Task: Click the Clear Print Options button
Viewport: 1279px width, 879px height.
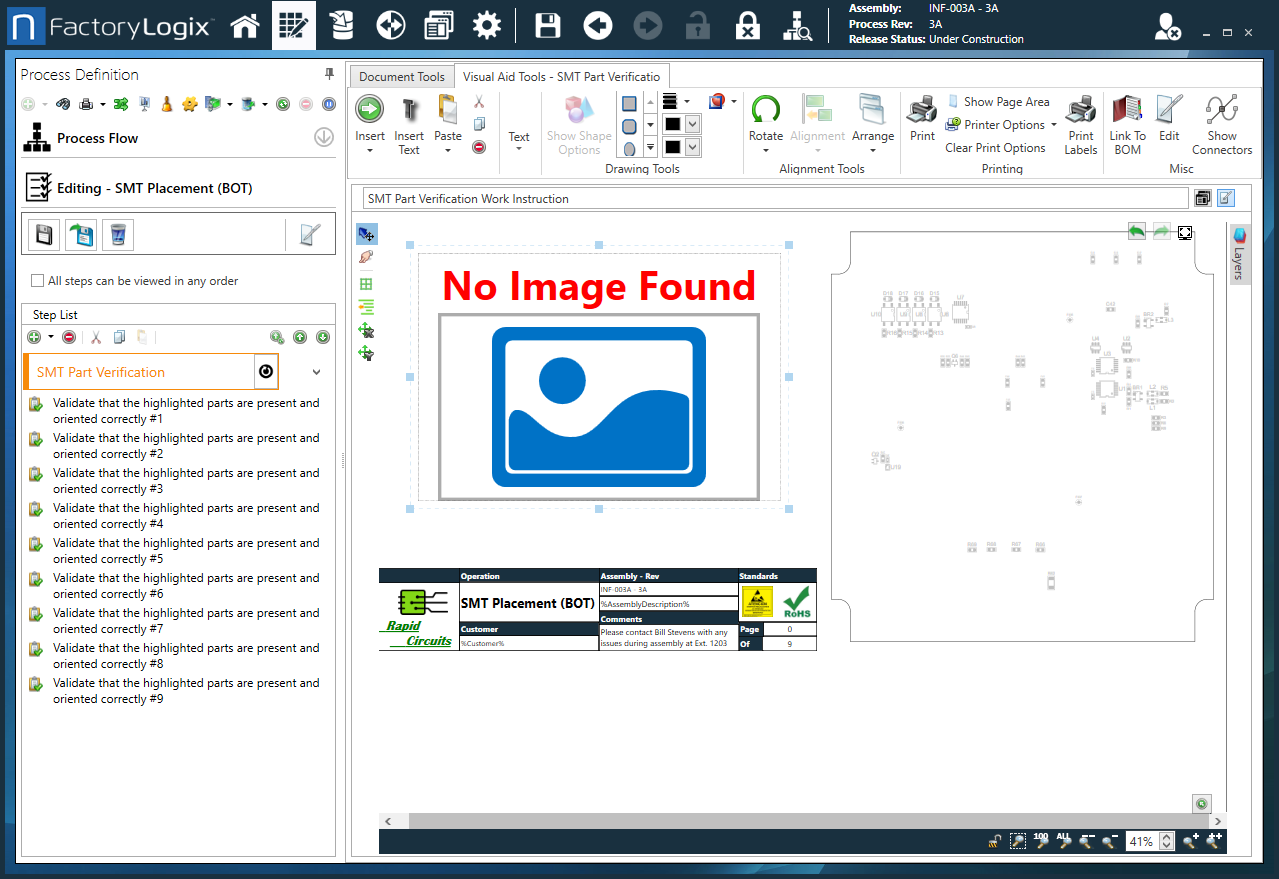Action: point(996,147)
